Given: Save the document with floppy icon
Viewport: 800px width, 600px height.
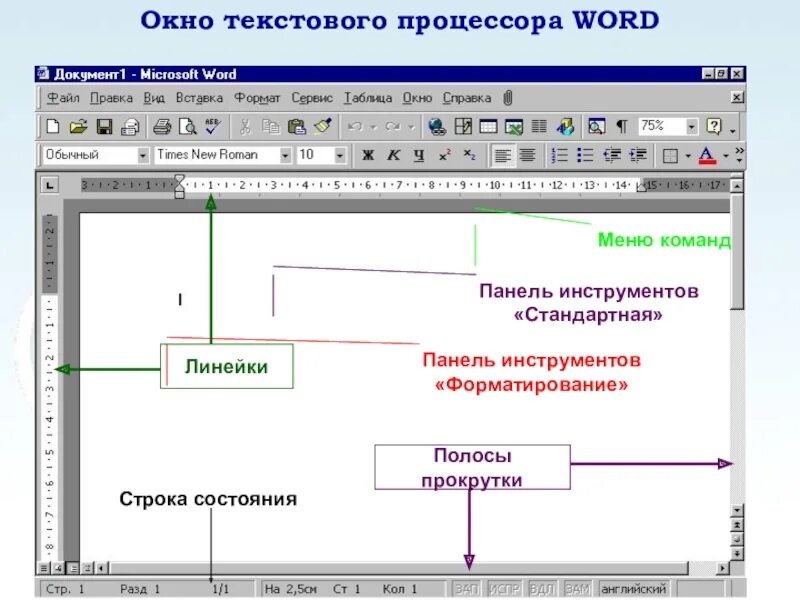Looking at the screenshot, I should 105,126.
